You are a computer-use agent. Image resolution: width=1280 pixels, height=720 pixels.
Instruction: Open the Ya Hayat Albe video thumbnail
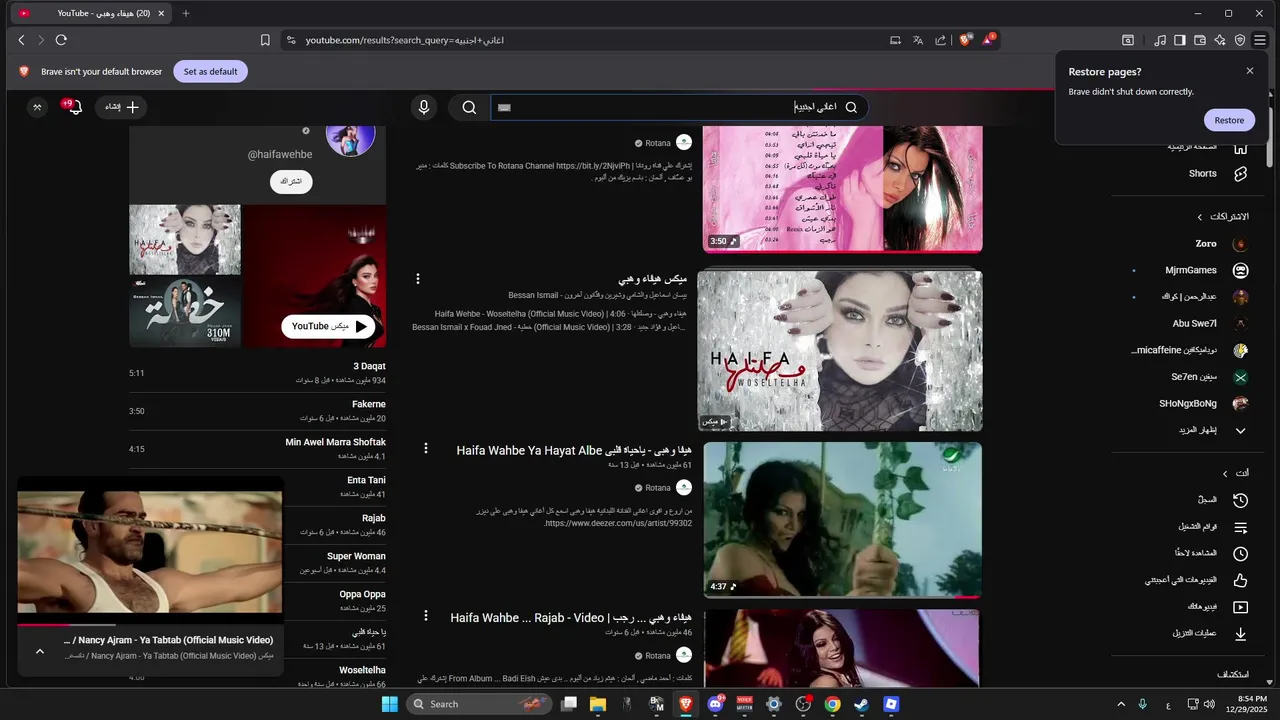pos(843,520)
